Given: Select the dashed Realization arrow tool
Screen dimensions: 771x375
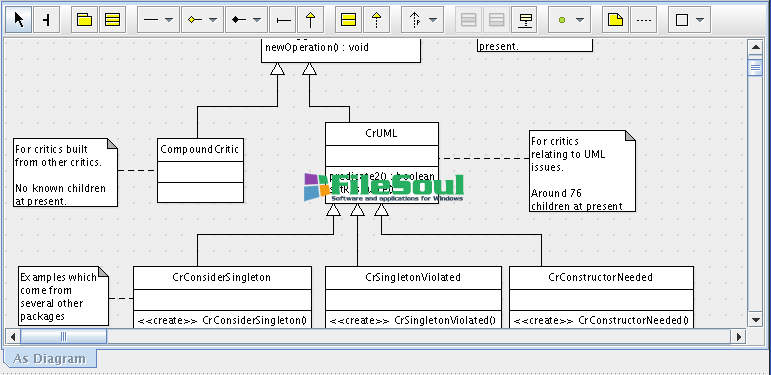Looking at the screenshot, I should [x=377, y=20].
